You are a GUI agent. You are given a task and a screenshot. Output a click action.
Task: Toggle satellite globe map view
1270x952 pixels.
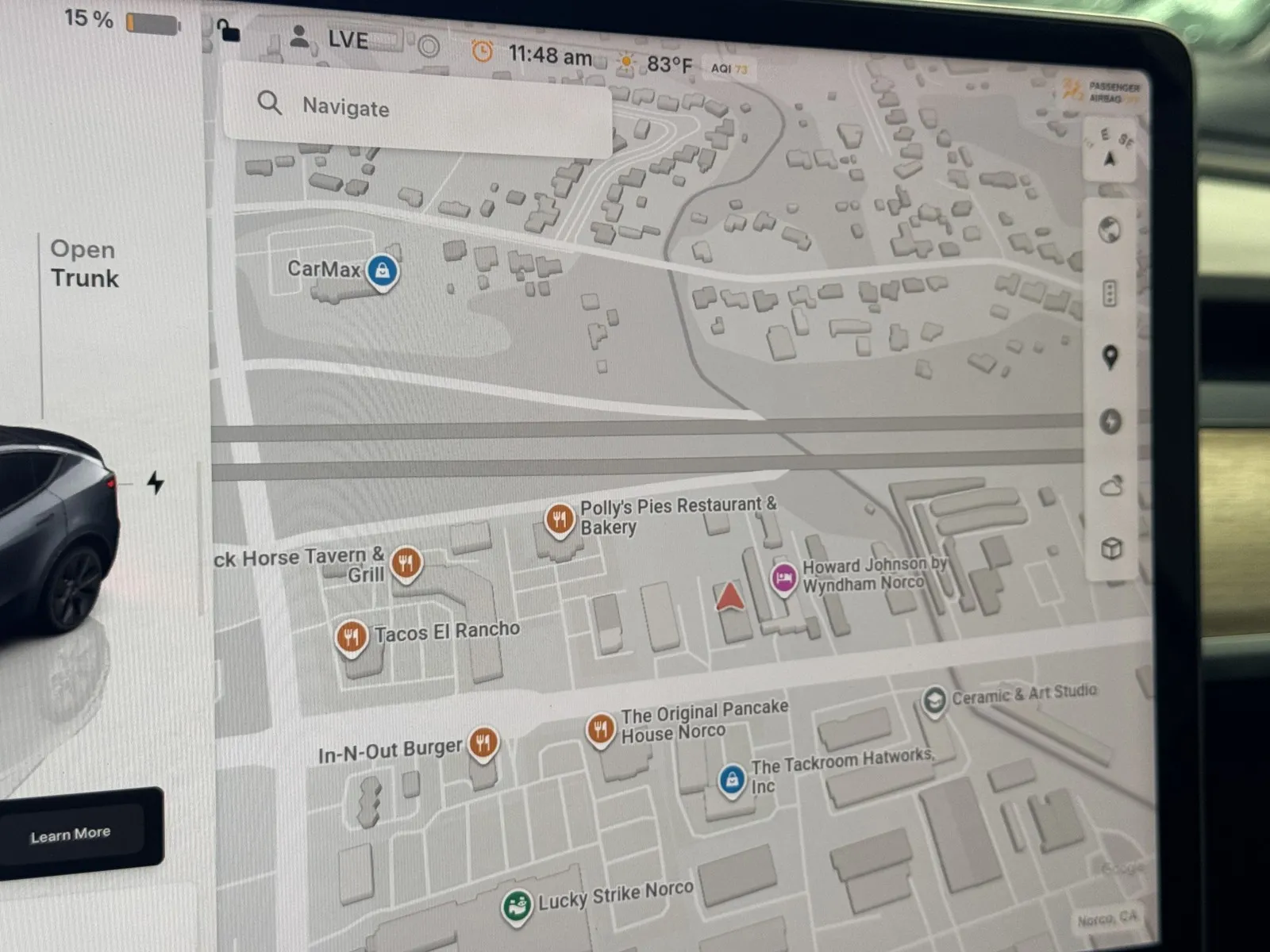pyautogui.click(x=1109, y=230)
